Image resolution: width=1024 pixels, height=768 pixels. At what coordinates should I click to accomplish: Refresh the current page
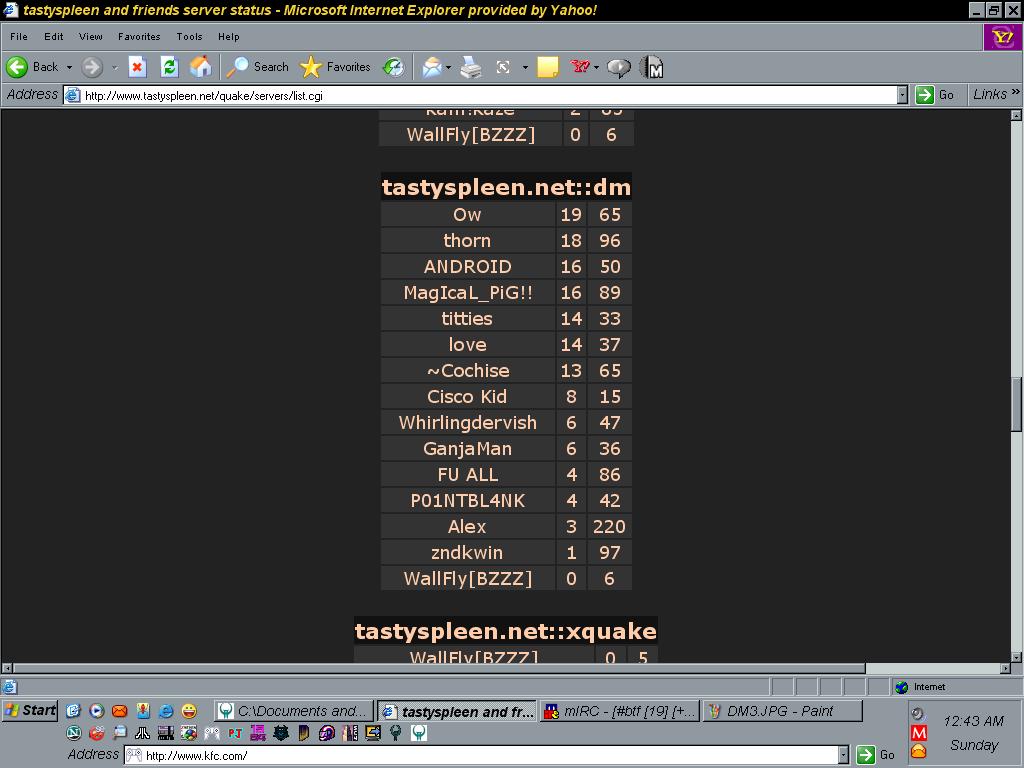[x=169, y=67]
